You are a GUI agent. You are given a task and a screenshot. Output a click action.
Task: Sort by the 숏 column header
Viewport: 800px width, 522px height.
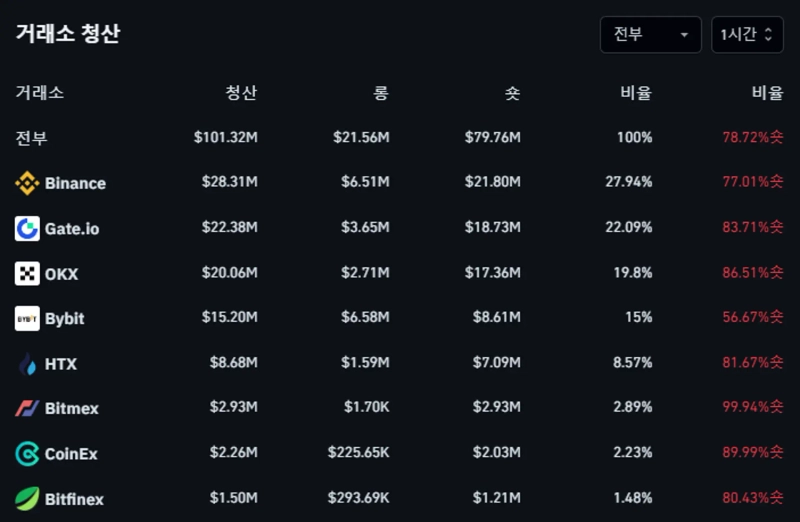point(512,93)
